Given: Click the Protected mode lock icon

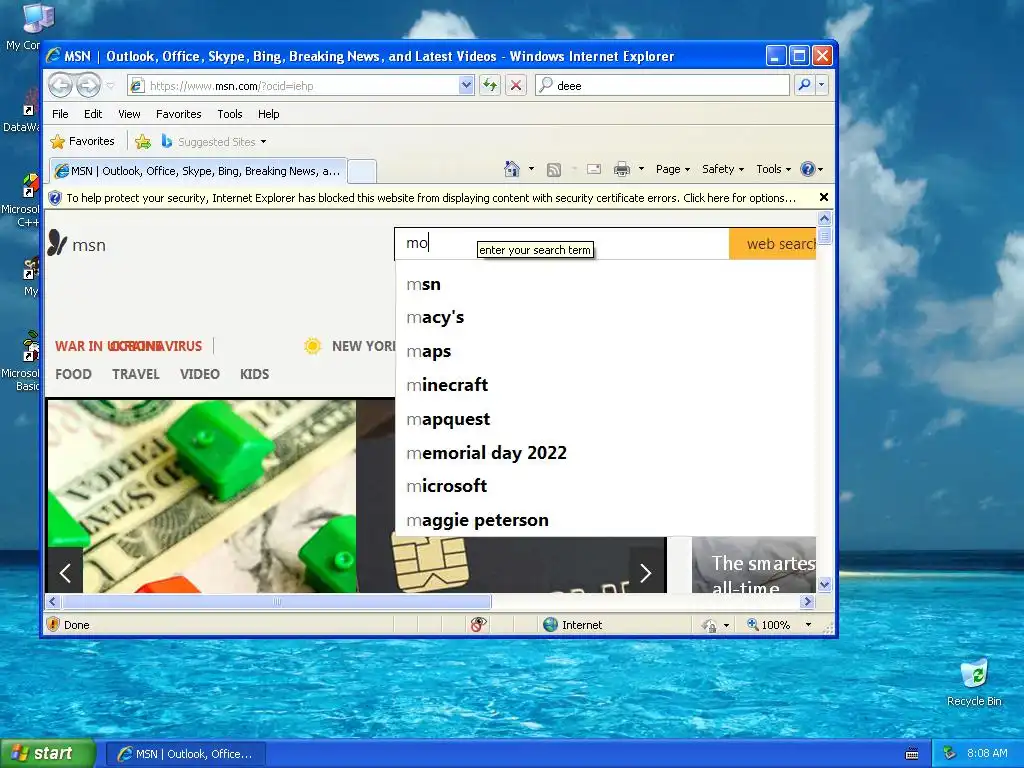Looking at the screenshot, I should pyautogui.click(x=709, y=625).
